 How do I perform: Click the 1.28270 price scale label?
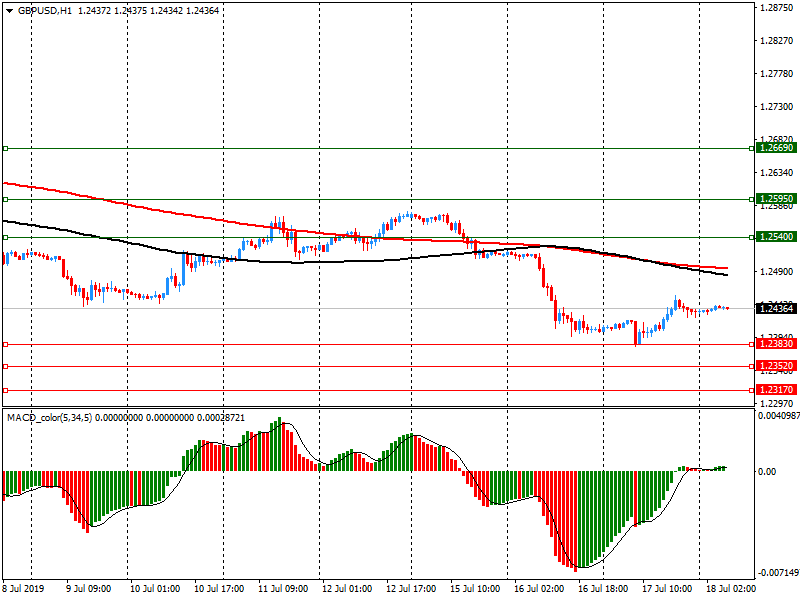777,41
